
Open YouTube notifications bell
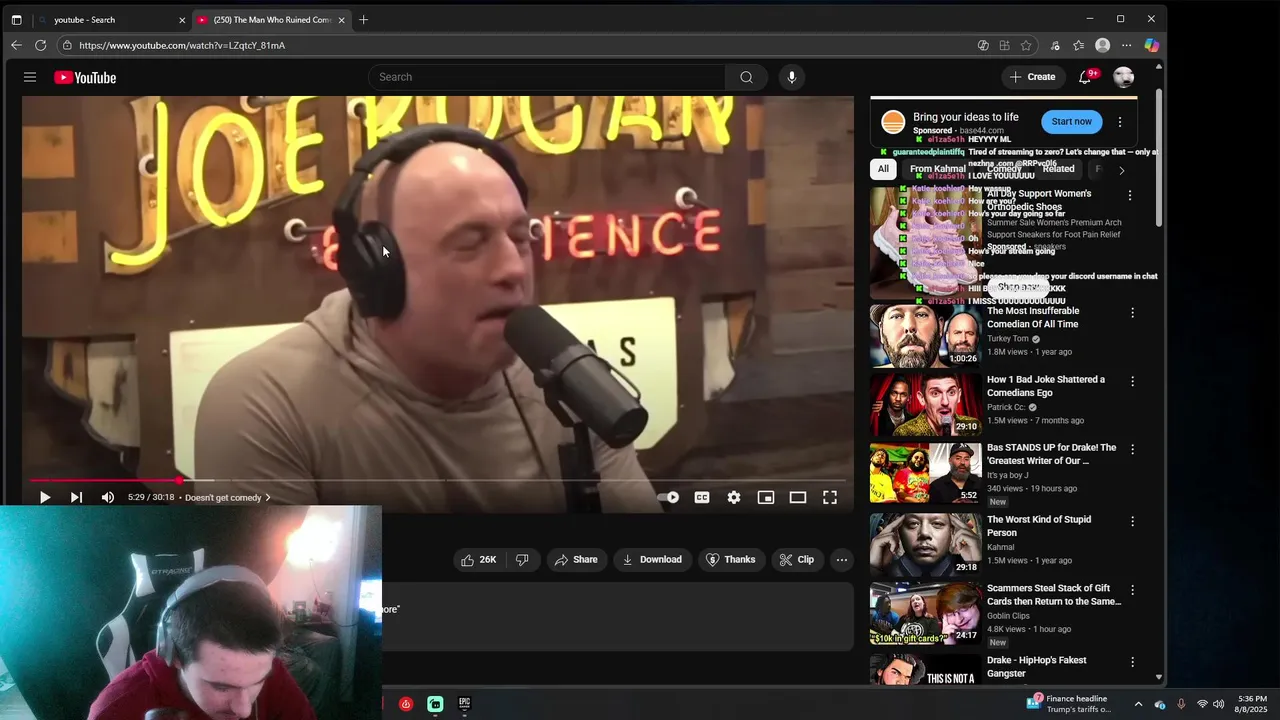[1085, 77]
